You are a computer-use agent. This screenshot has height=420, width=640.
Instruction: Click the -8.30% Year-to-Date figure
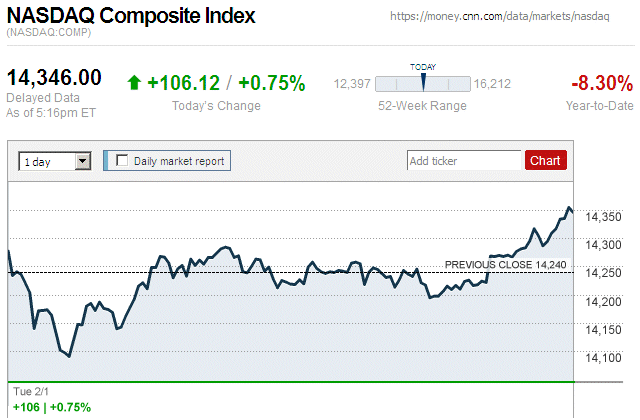[x=601, y=83]
